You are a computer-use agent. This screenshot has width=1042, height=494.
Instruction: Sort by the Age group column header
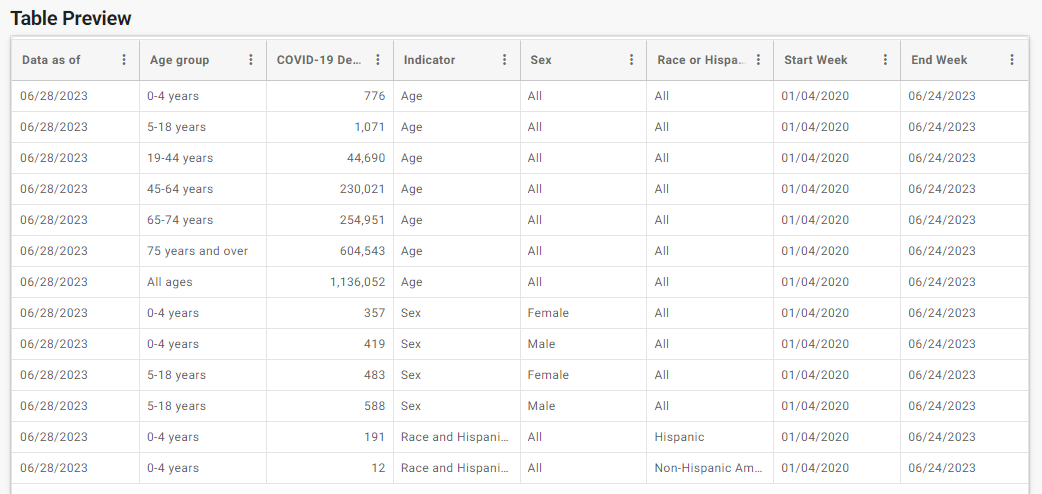click(x=179, y=60)
